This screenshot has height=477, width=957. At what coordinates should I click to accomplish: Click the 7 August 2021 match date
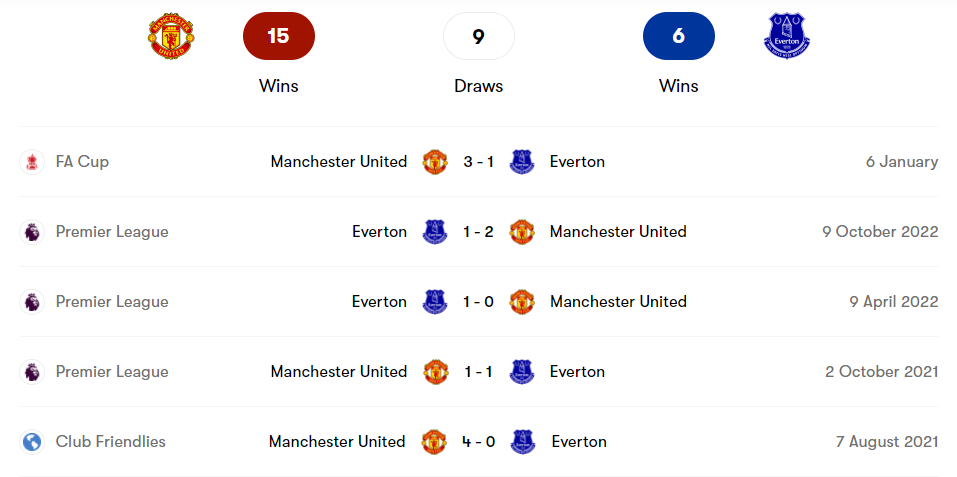887,442
